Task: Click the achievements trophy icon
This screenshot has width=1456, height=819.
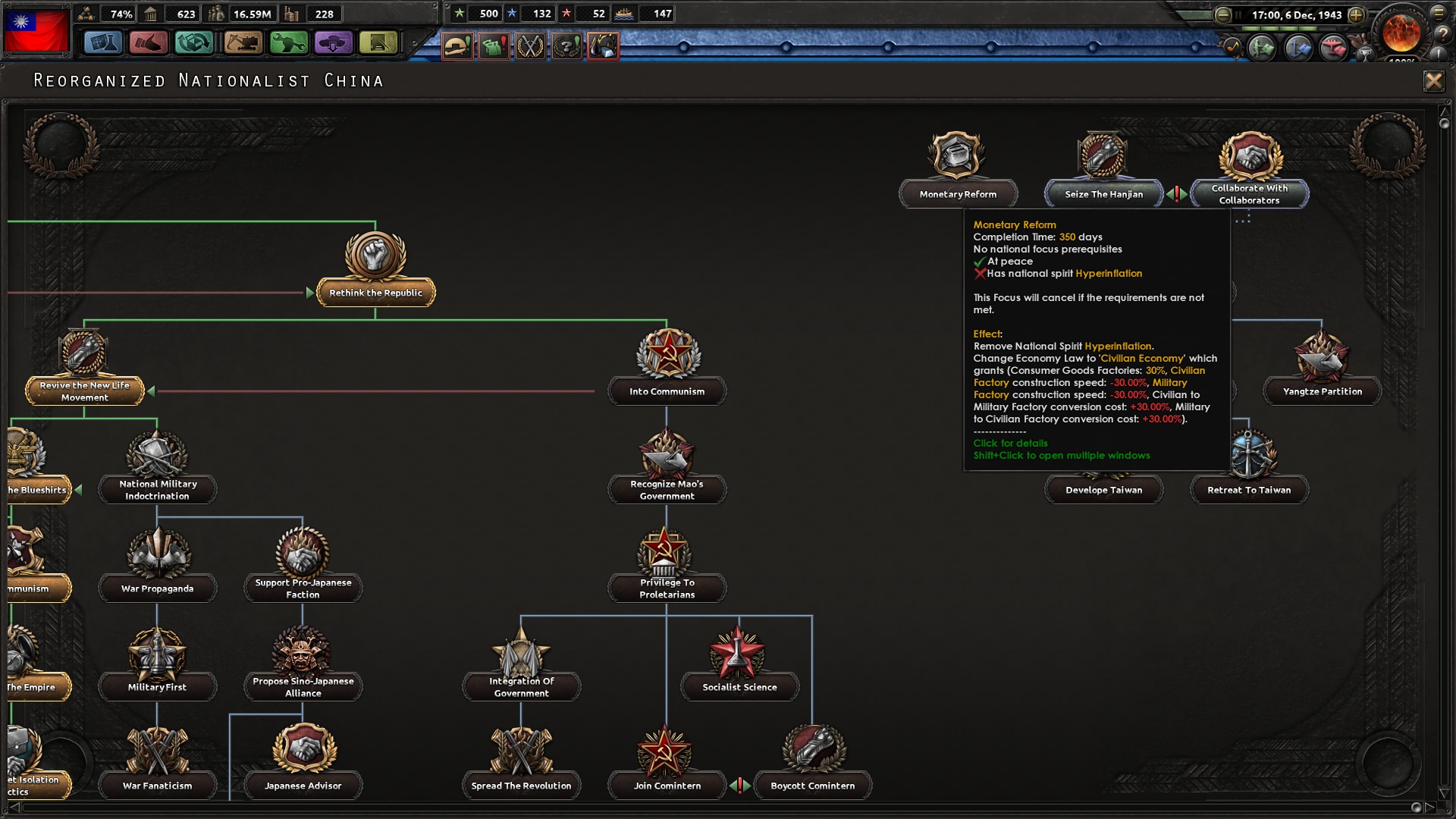Action: [x=1365, y=55]
